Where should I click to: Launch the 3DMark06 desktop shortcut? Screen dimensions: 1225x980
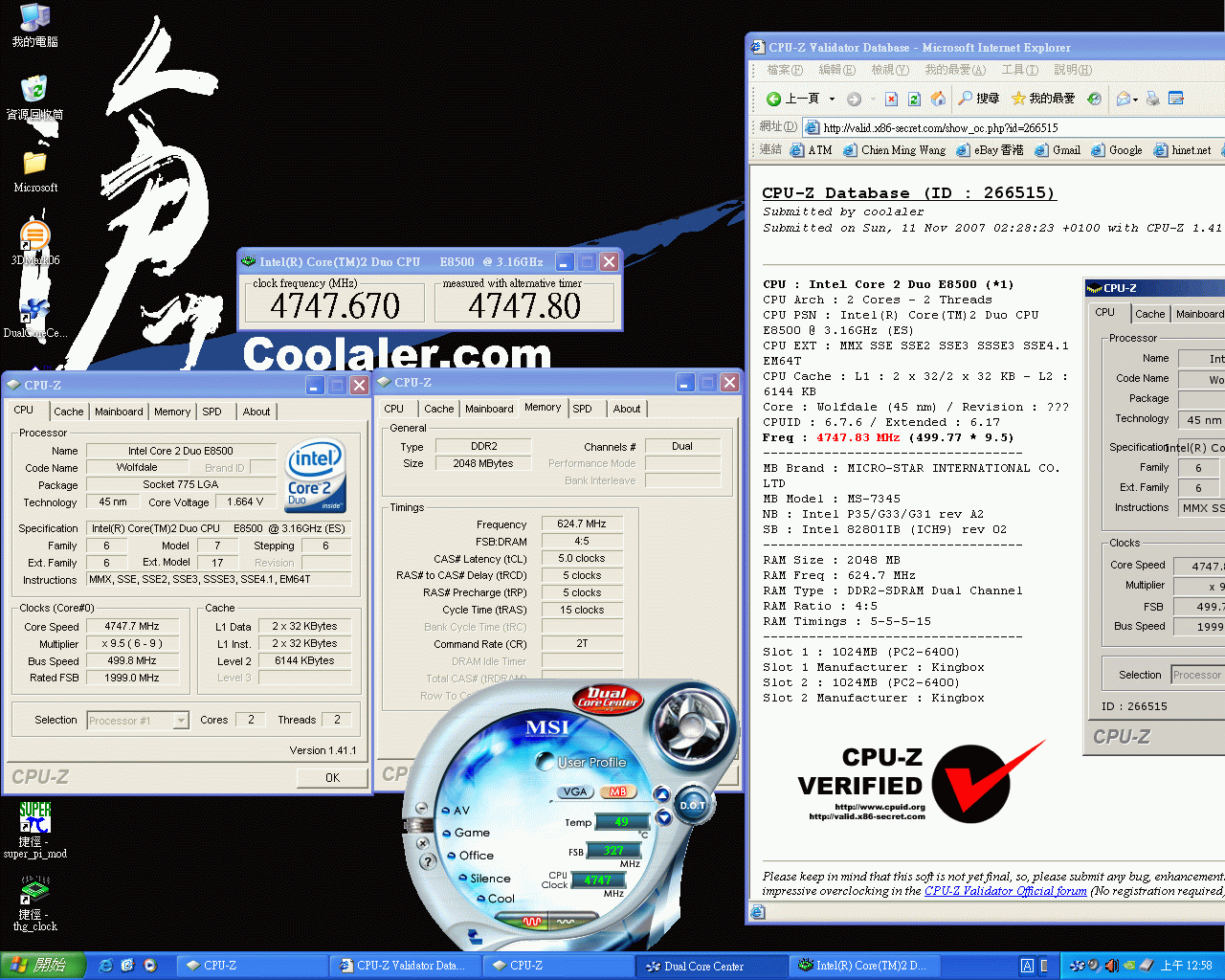click(35, 244)
